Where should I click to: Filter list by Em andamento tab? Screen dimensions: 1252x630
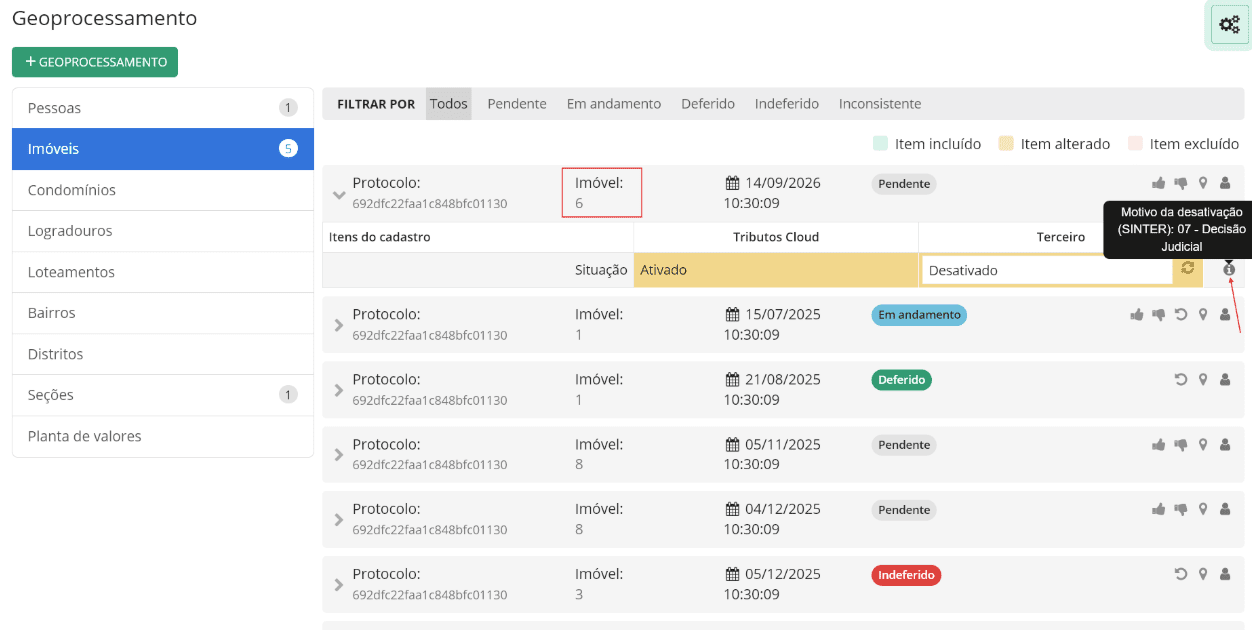click(614, 104)
